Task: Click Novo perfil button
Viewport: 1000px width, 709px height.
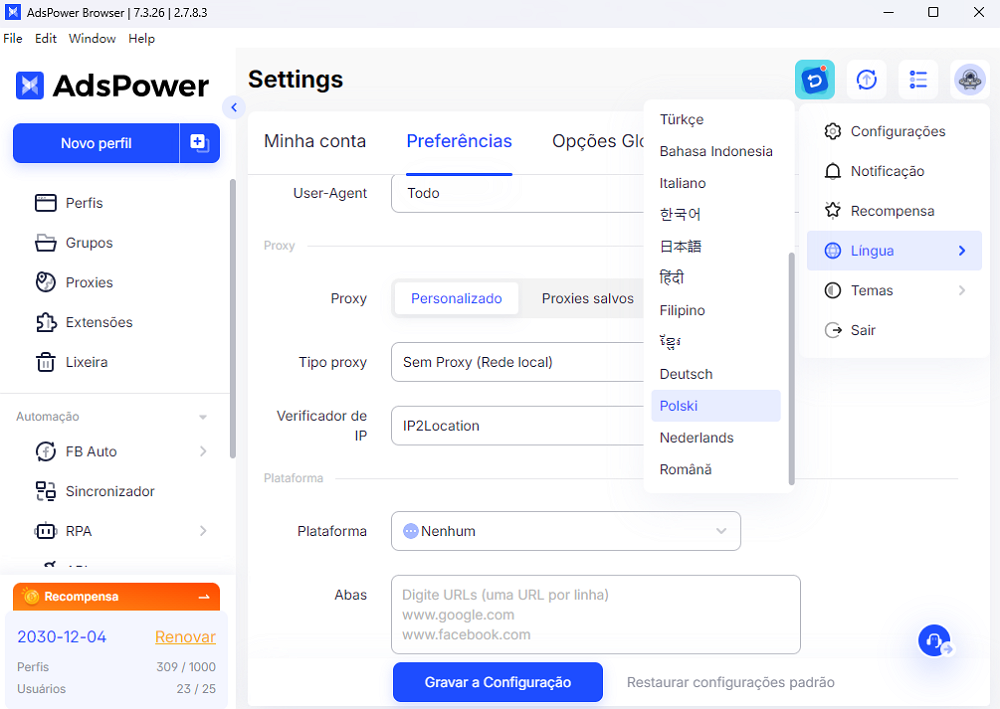Action: tap(96, 143)
